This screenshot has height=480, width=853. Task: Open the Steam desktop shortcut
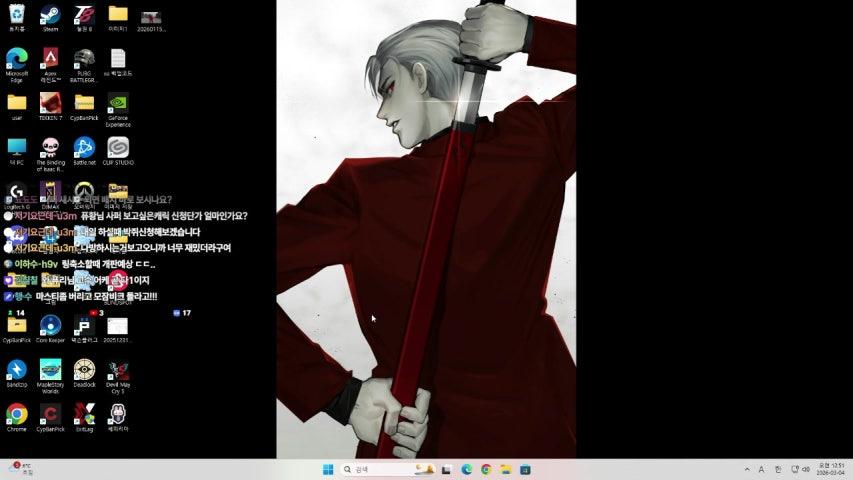tap(50, 15)
